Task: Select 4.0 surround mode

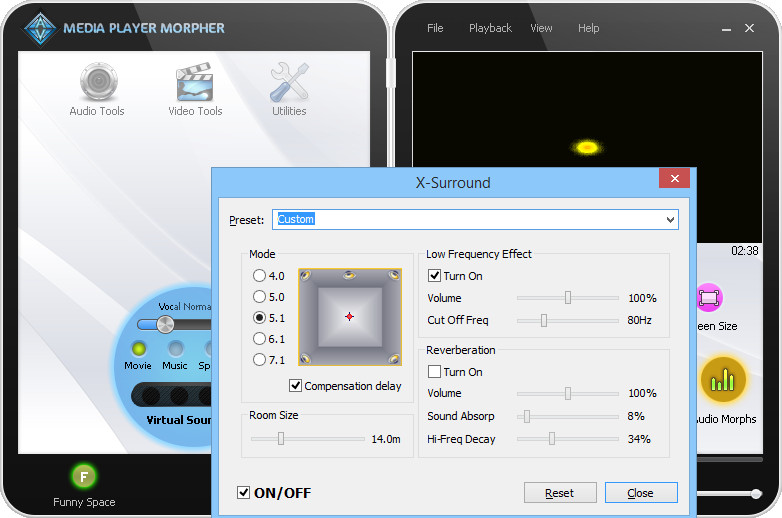Action: pos(268,276)
